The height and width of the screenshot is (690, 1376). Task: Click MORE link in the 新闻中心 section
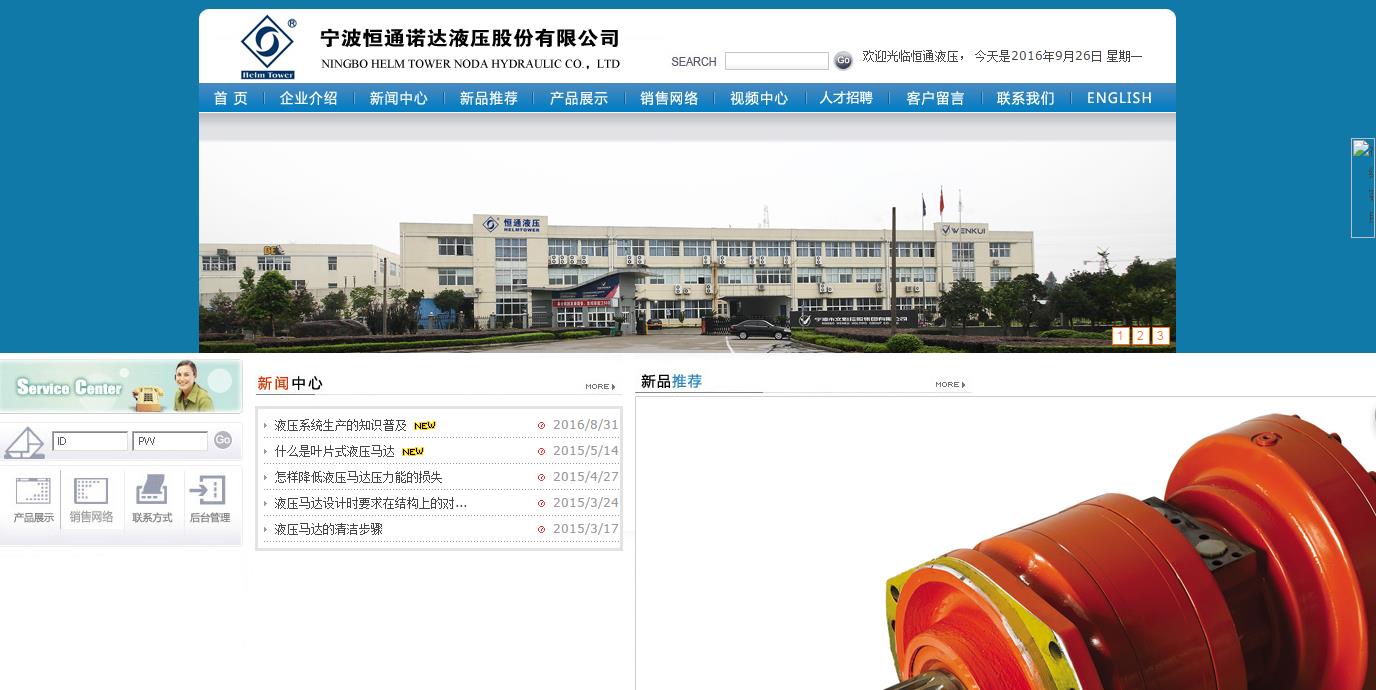600,386
